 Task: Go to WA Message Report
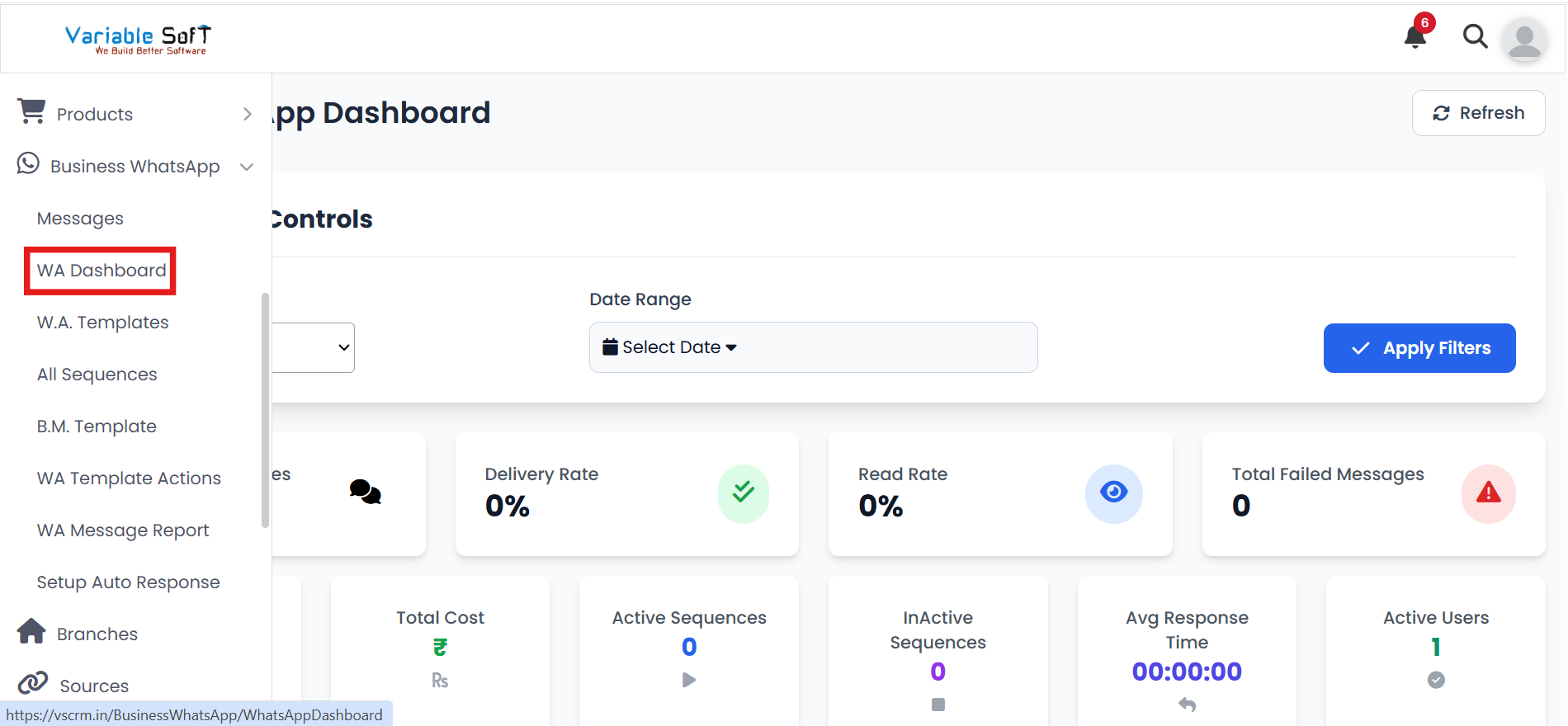123,530
